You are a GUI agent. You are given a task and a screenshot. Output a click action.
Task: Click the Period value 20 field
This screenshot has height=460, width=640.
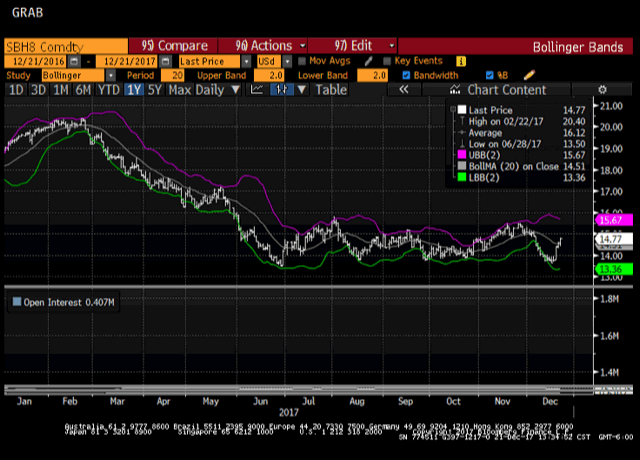pos(173,75)
